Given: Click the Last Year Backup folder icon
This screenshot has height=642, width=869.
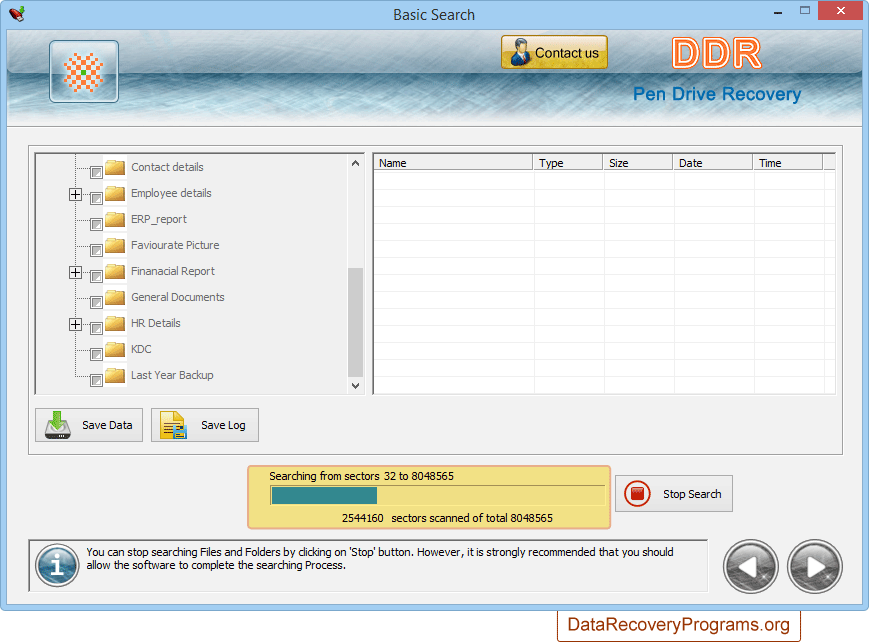Looking at the screenshot, I should click(x=115, y=375).
